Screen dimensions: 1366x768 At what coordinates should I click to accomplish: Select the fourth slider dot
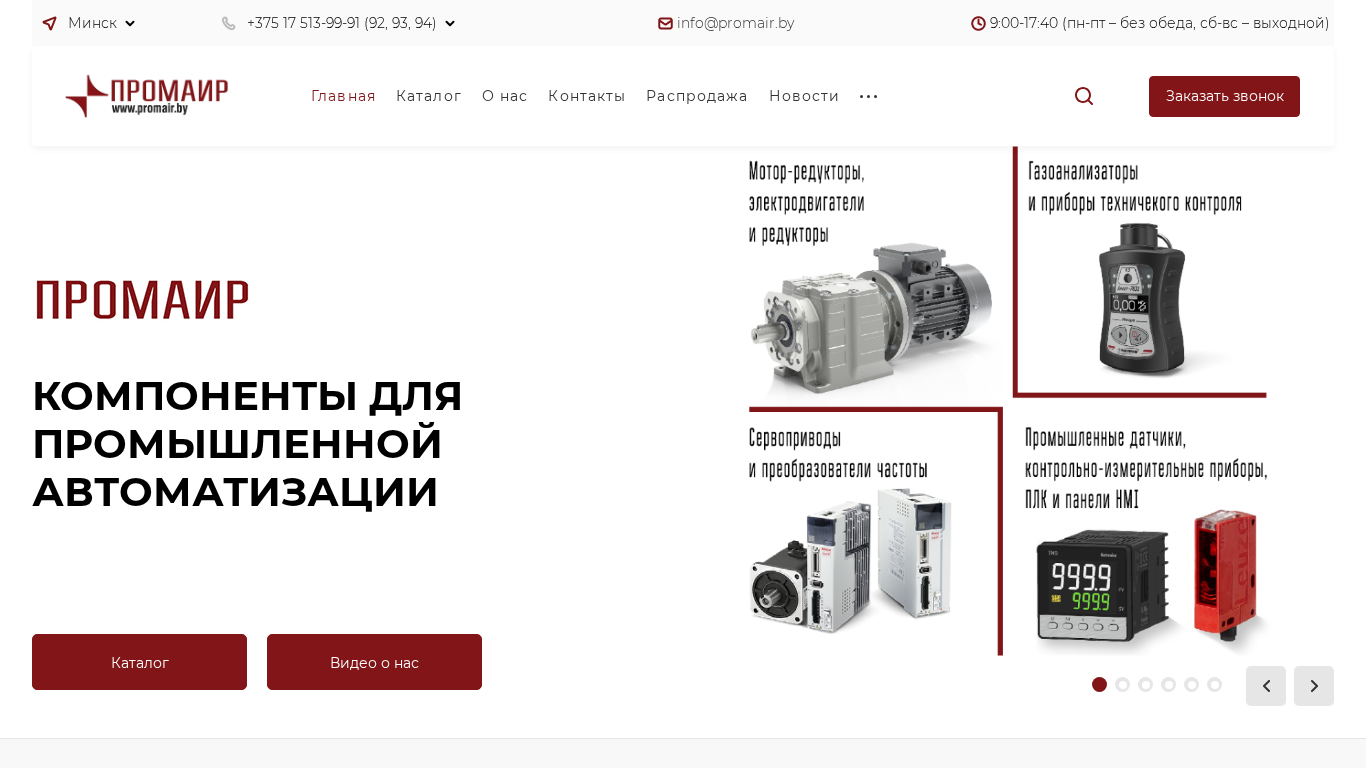point(1168,685)
